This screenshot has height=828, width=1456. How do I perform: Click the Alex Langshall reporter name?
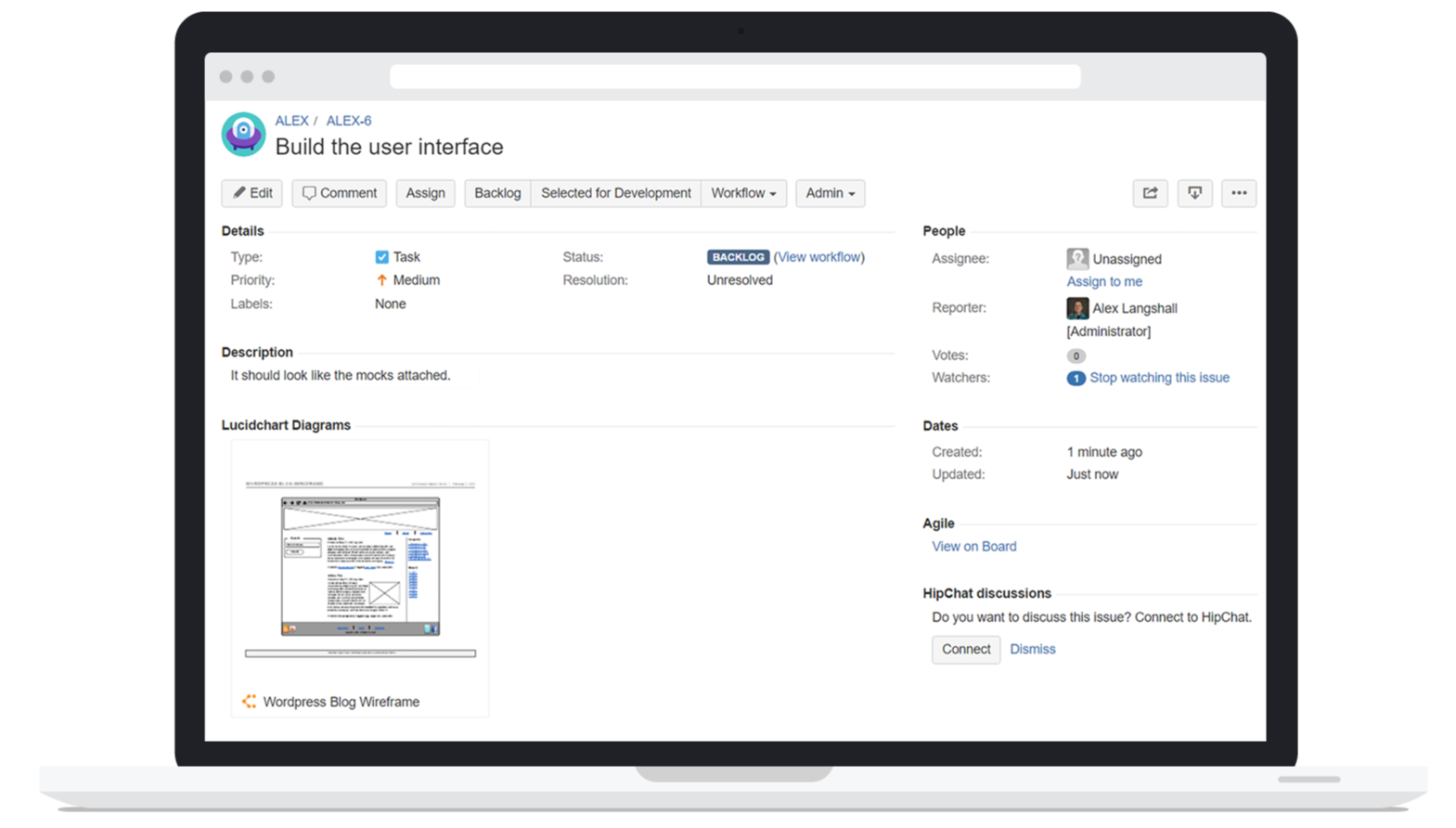[1135, 308]
